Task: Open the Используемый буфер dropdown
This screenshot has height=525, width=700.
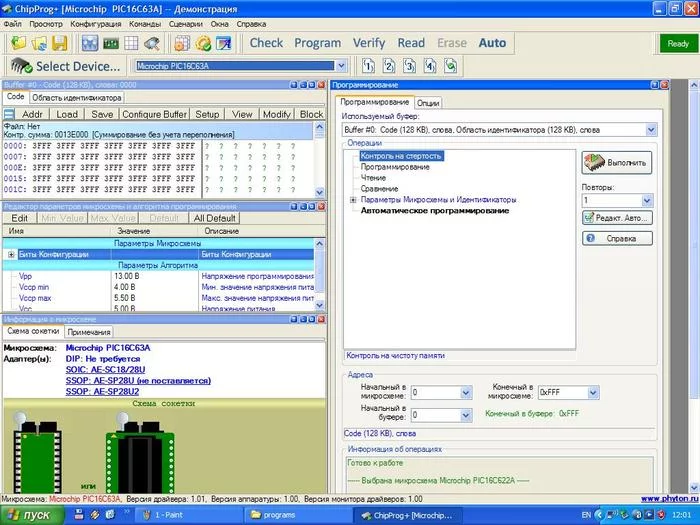Action: pyautogui.click(x=651, y=130)
